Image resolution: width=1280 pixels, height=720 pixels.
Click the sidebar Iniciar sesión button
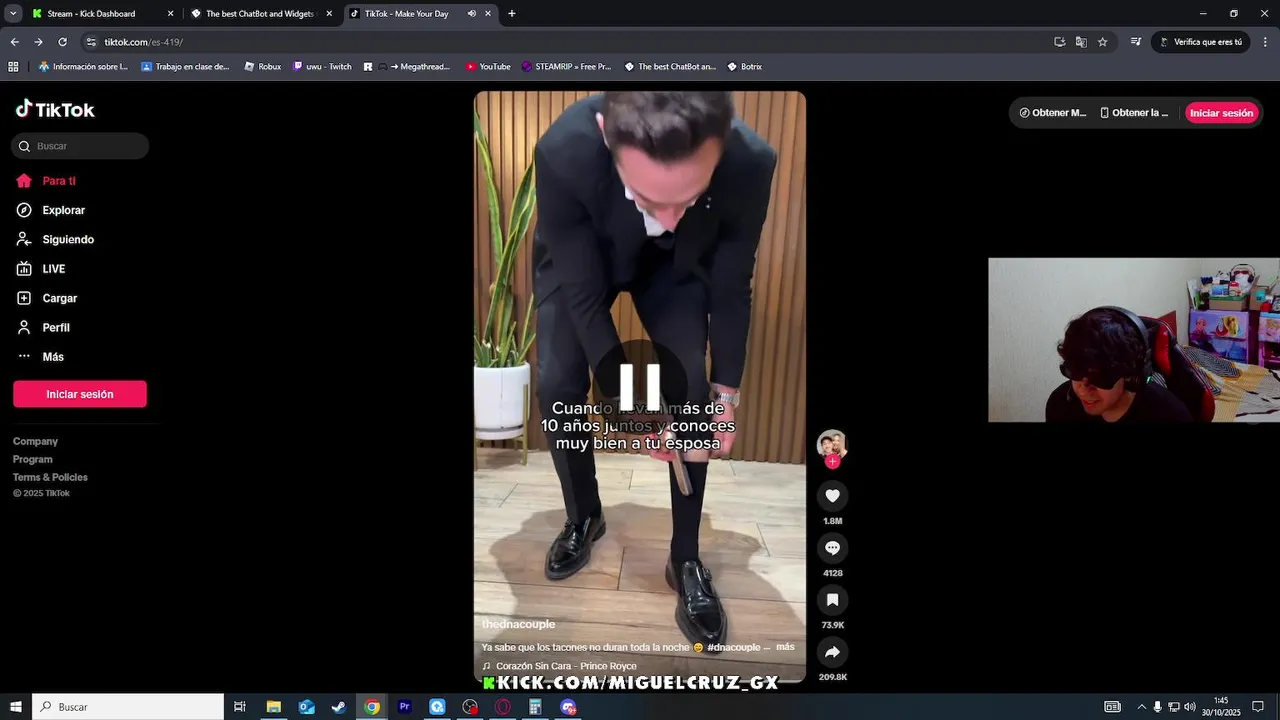(80, 394)
